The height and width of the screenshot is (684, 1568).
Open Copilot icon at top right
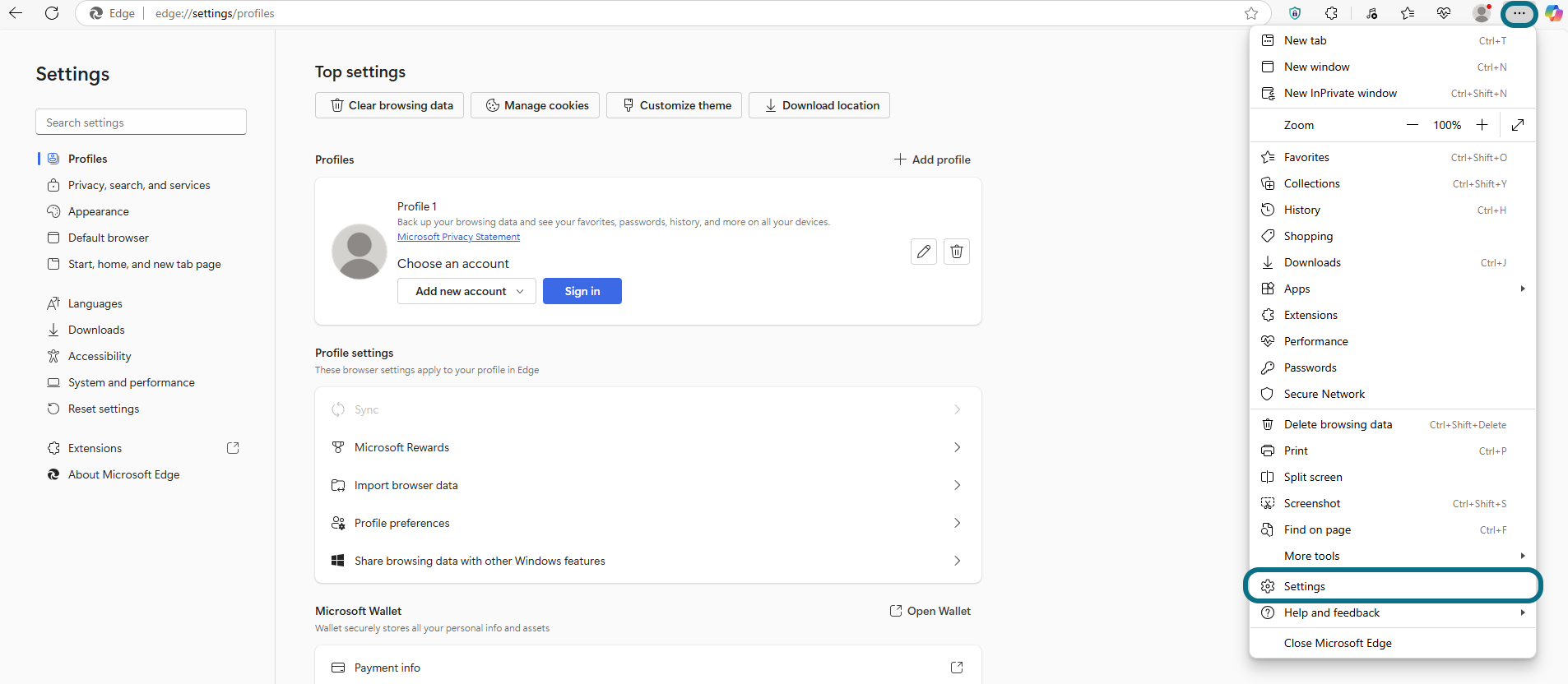(1553, 13)
